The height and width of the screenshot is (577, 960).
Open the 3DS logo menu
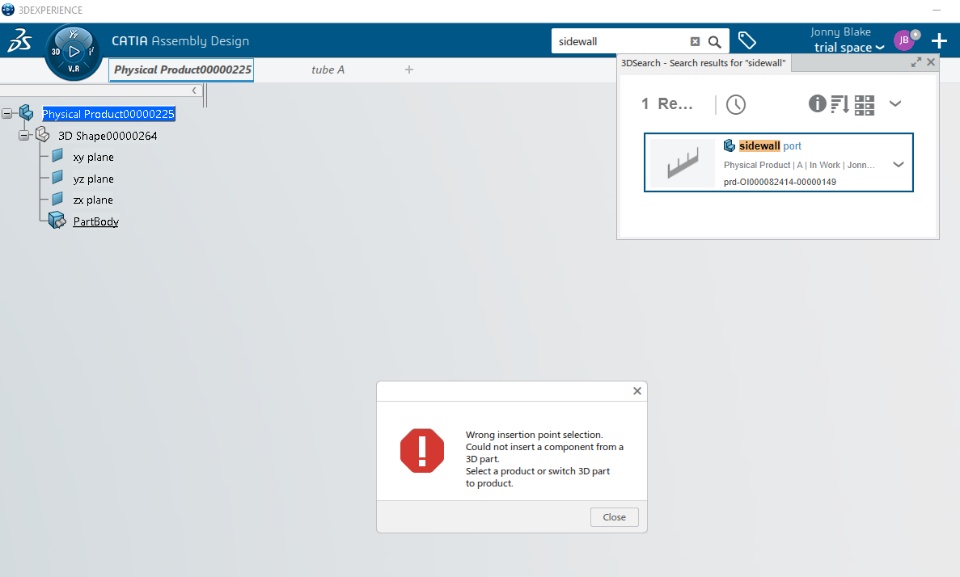click(19, 41)
